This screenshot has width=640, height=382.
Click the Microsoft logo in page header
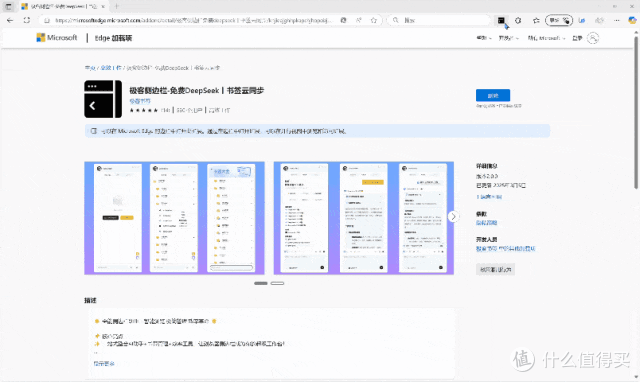click(x=57, y=38)
